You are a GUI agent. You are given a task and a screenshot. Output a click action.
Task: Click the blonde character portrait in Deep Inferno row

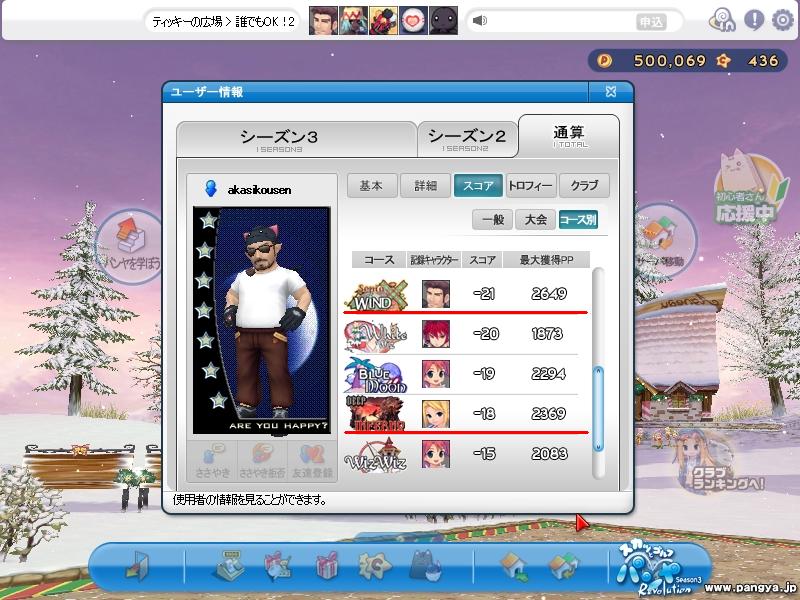pyautogui.click(x=436, y=414)
